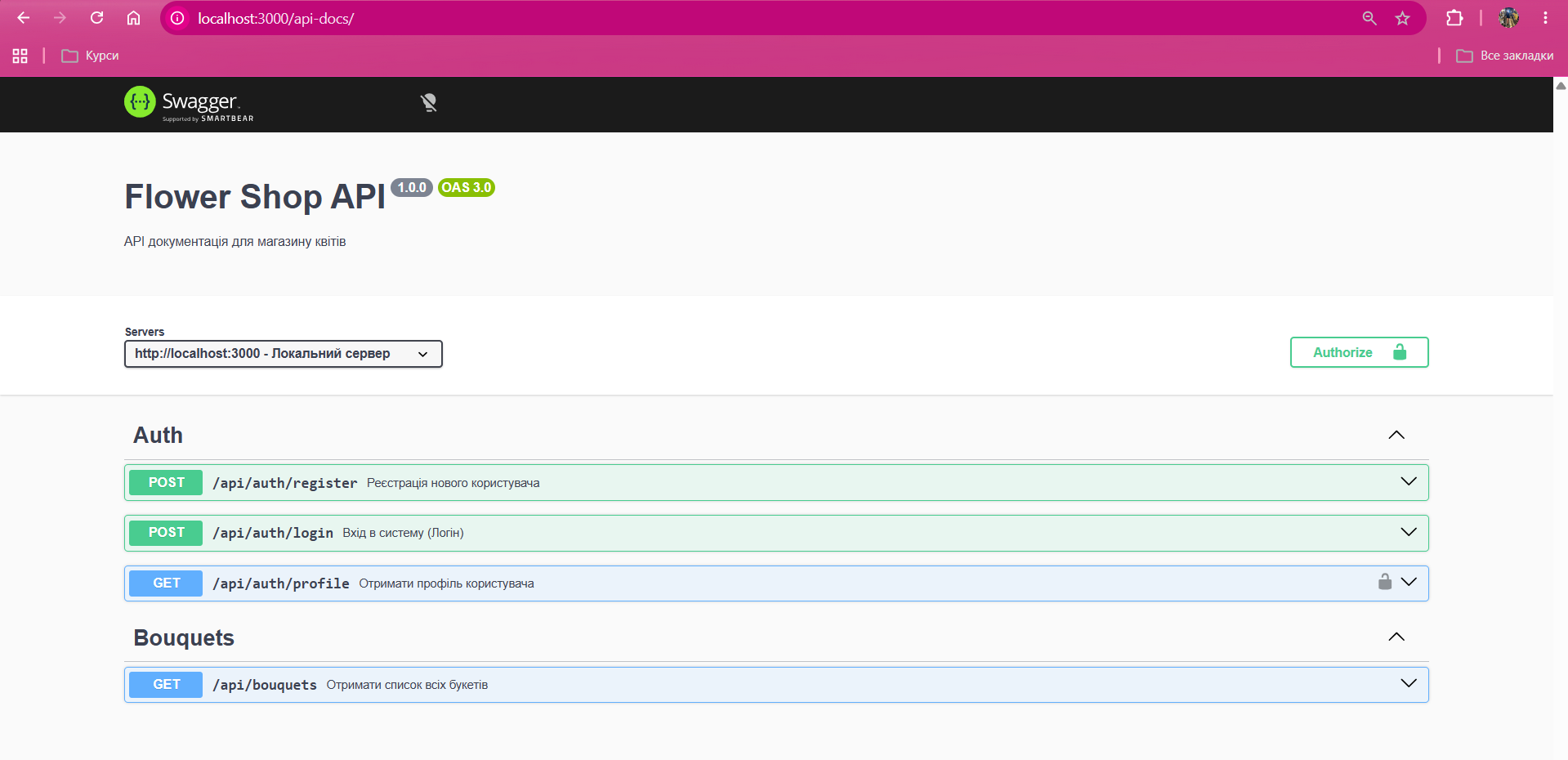The height and width of the screenshot is (760, 1568).
Task: Click the Swagger logo
Action: [x=189, y=104]
